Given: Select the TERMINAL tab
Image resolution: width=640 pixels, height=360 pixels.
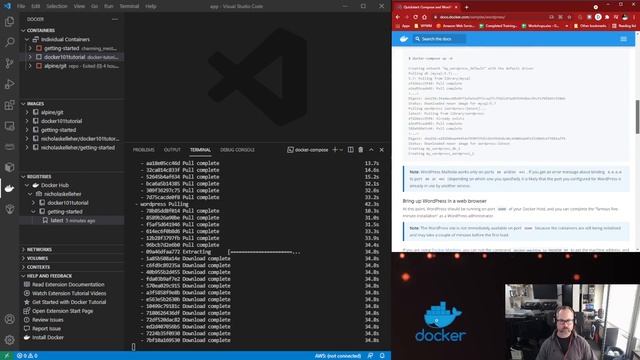Looking at the screenshot, I should [x=200, y=150].
